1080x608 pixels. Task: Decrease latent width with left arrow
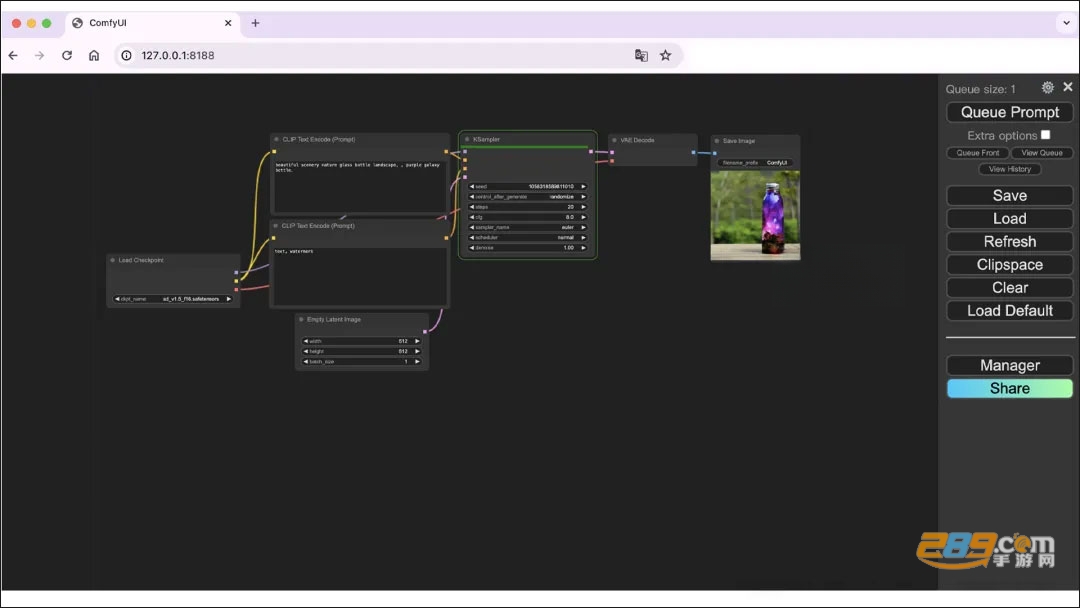(306, 341)
